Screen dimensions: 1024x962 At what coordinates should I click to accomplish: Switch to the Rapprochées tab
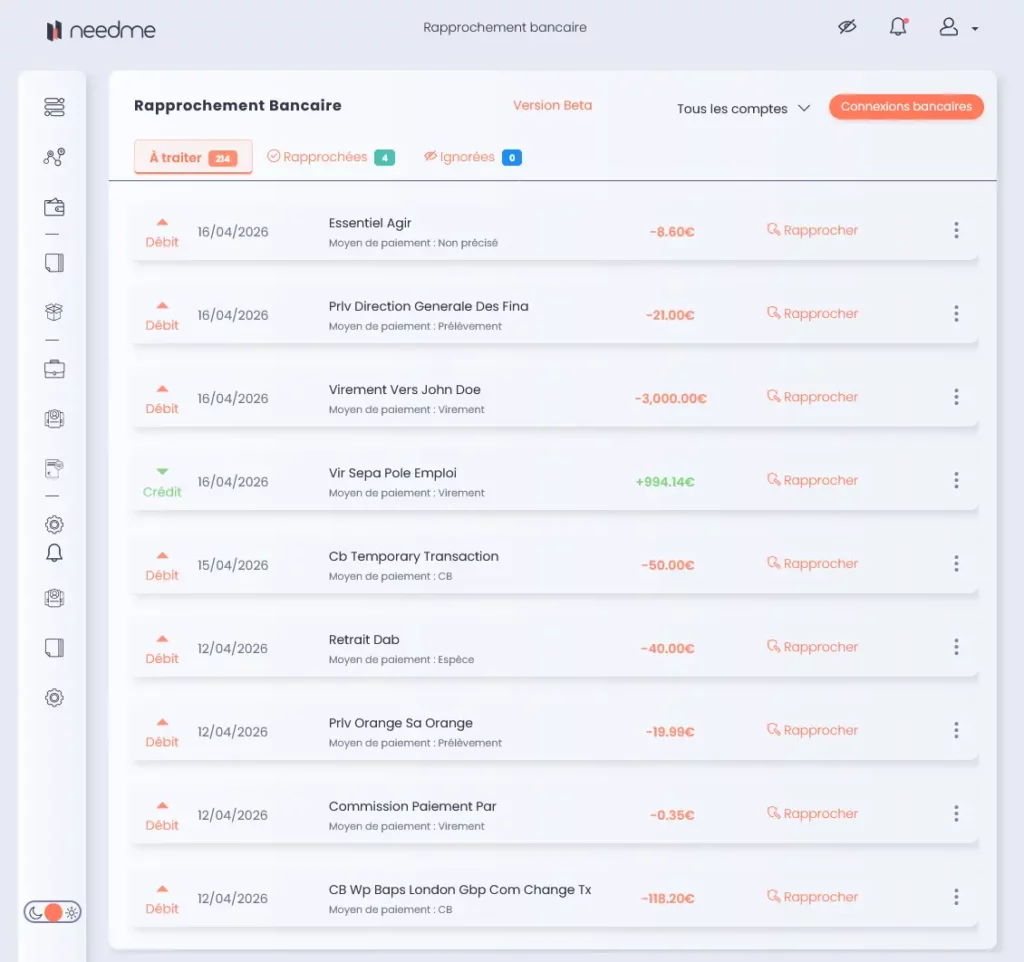[329, 157]
